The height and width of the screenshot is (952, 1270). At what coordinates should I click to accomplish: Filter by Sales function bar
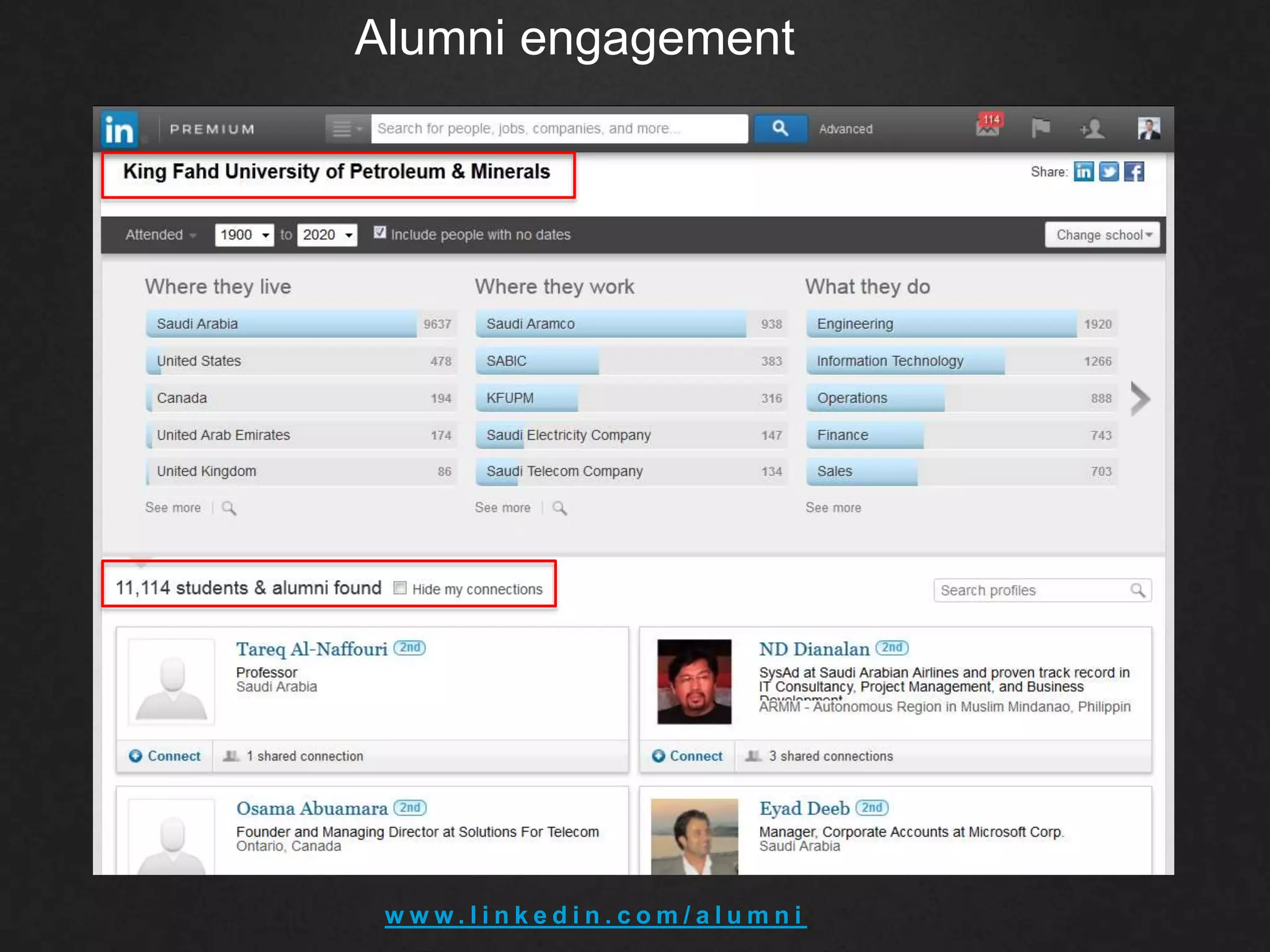962,471
